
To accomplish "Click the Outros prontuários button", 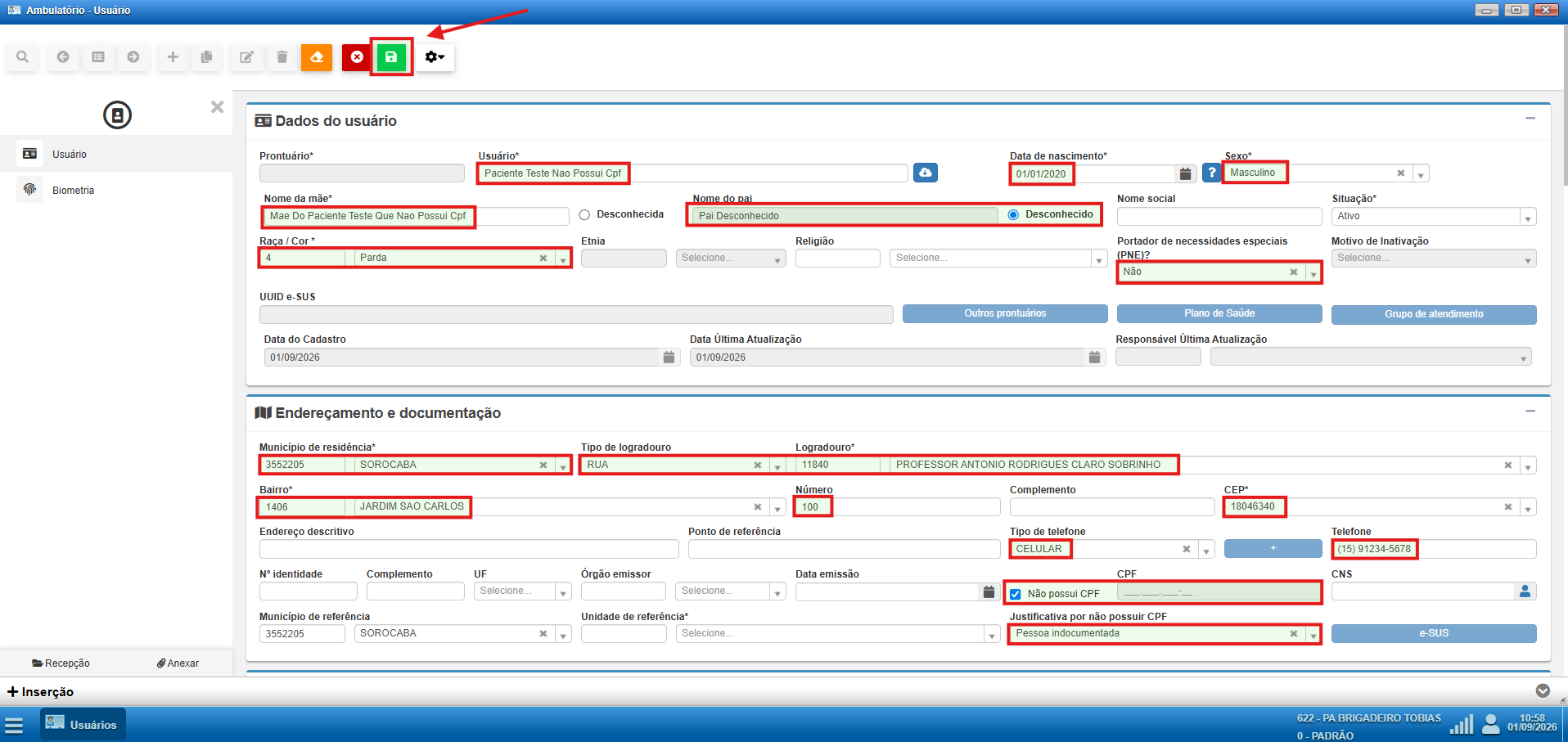I will pyautogui.click(x=1005, y=314).
